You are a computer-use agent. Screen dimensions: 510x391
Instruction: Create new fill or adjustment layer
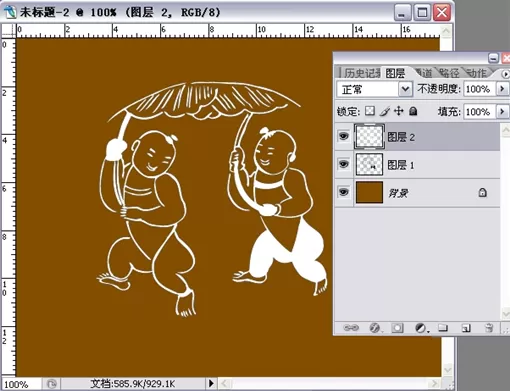tap(421, 328)
